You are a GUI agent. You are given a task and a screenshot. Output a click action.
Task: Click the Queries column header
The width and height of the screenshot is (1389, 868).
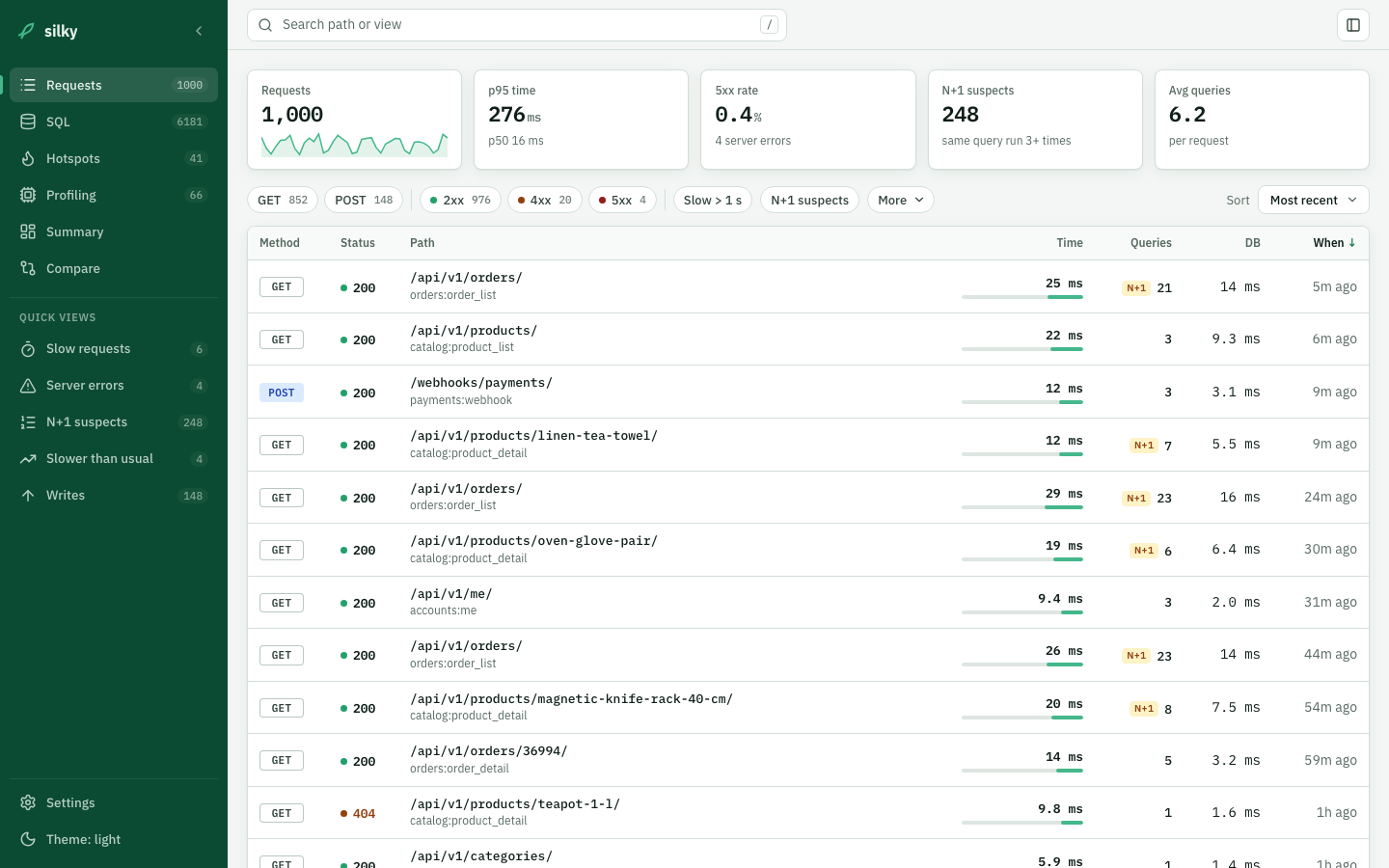1151,243
